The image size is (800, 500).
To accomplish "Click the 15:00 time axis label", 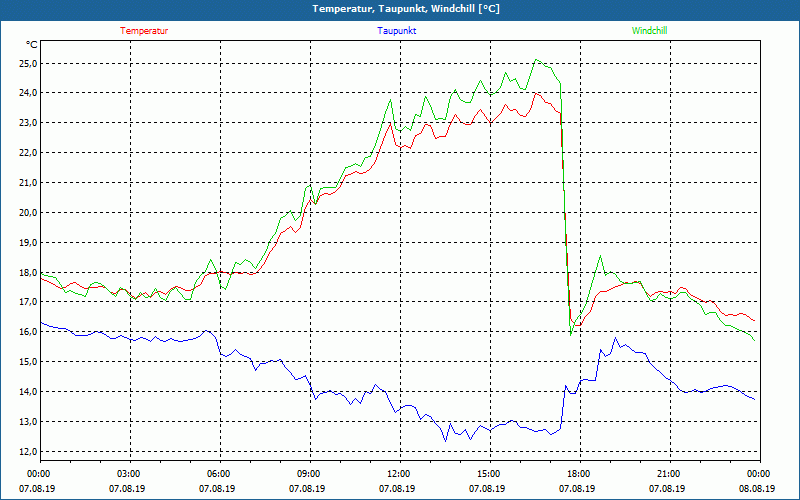I will tap(488, 474).
